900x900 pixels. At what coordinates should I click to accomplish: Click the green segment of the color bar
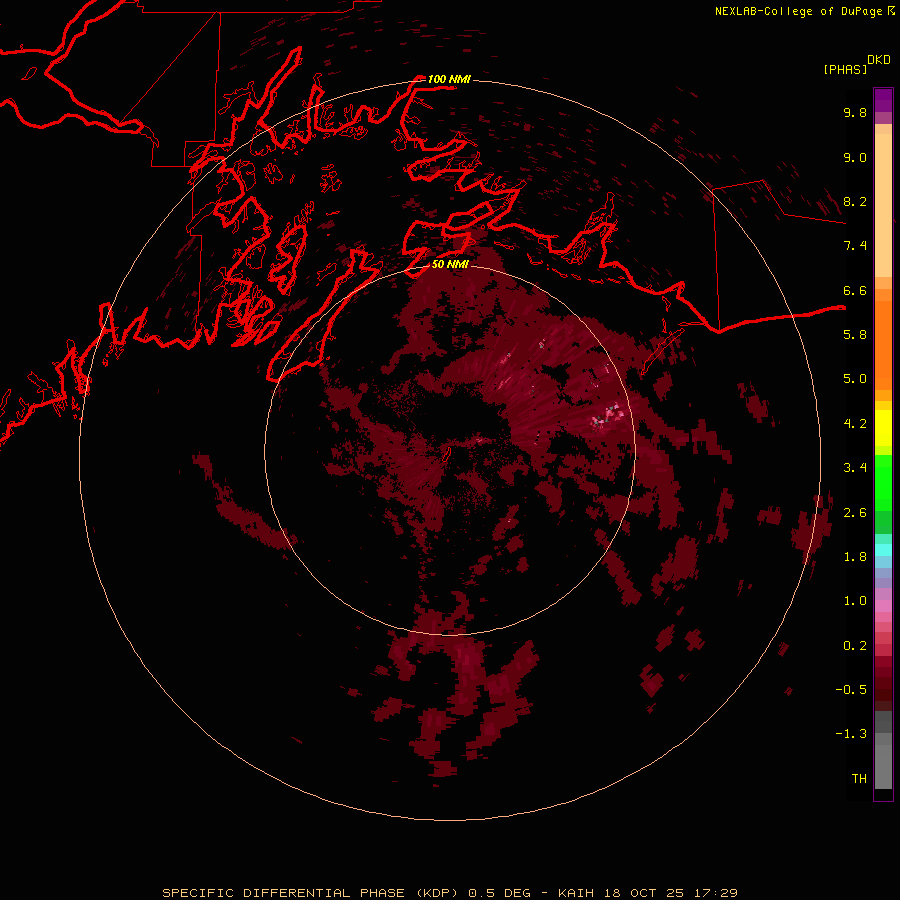(883, 483)
